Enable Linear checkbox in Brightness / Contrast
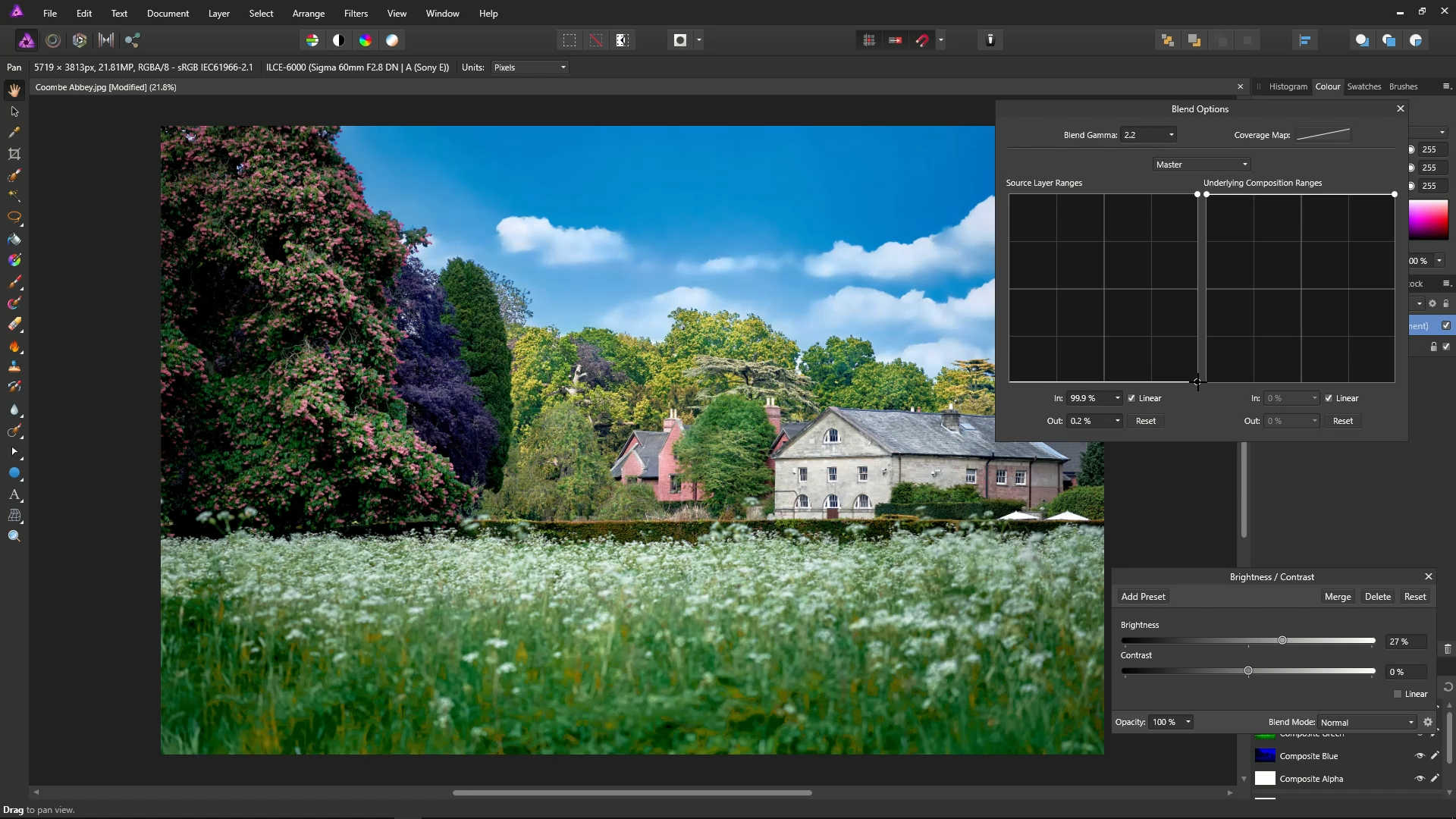Screen dimensions: 1456x819 pyautogui.click(x=1398, y=694)
